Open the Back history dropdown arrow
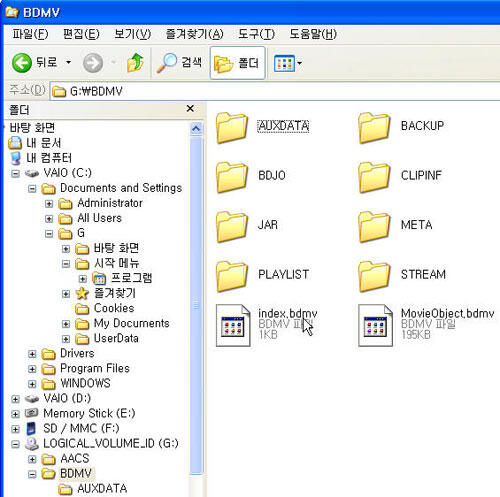The width and height of the screenshot is (500, 497). 68,62
